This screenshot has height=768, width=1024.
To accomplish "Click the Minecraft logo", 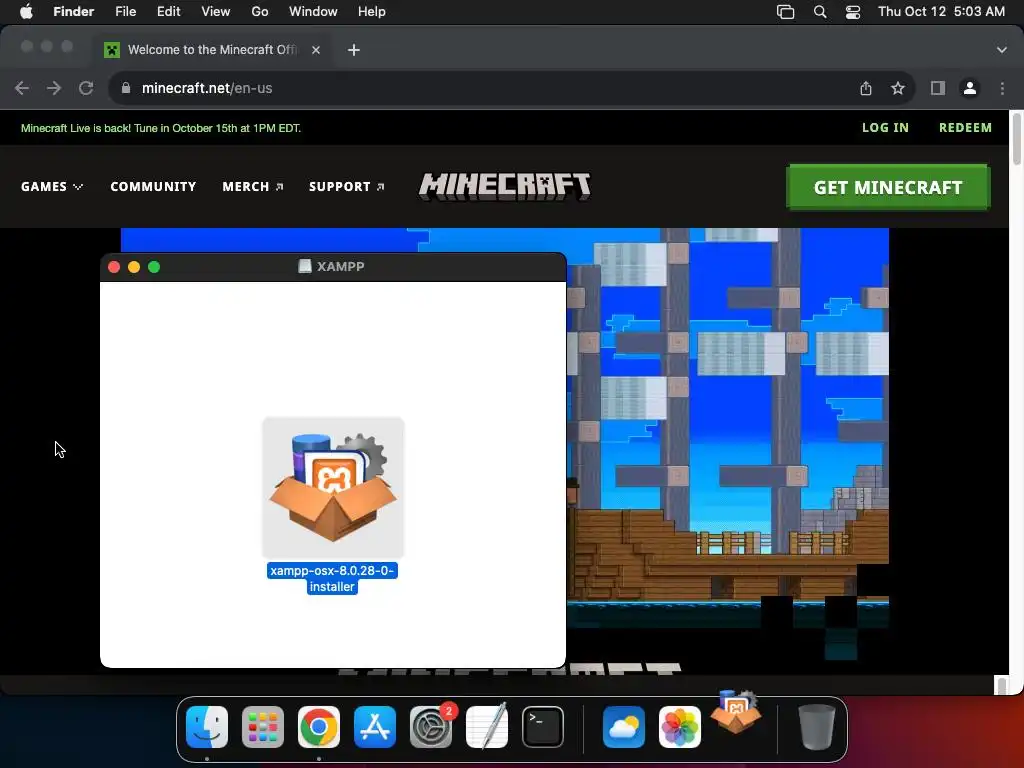I will tap(505, 186).
